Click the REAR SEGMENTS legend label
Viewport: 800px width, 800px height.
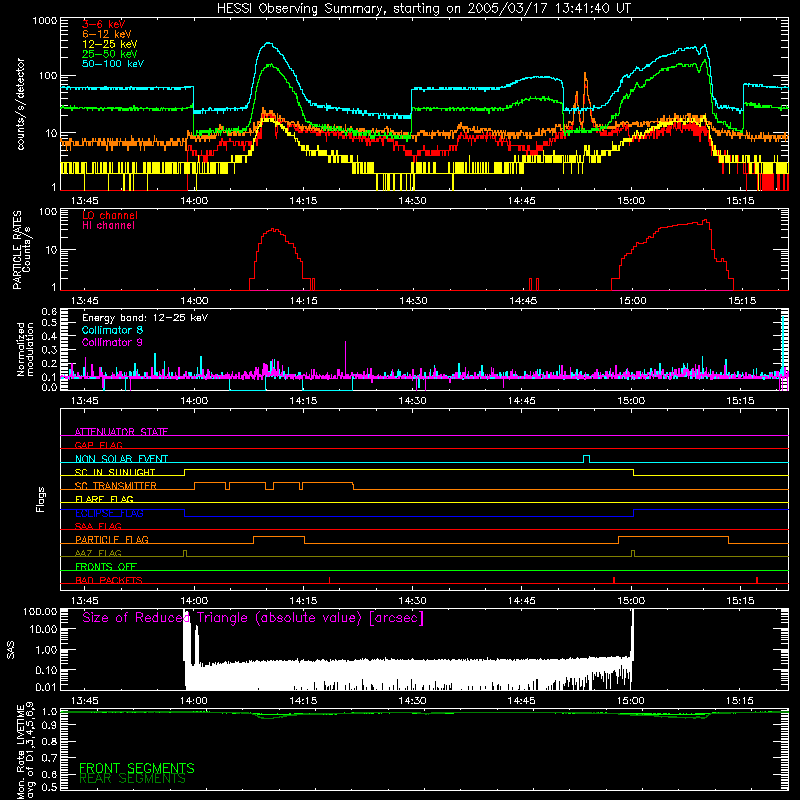click(x=132, y=779)
